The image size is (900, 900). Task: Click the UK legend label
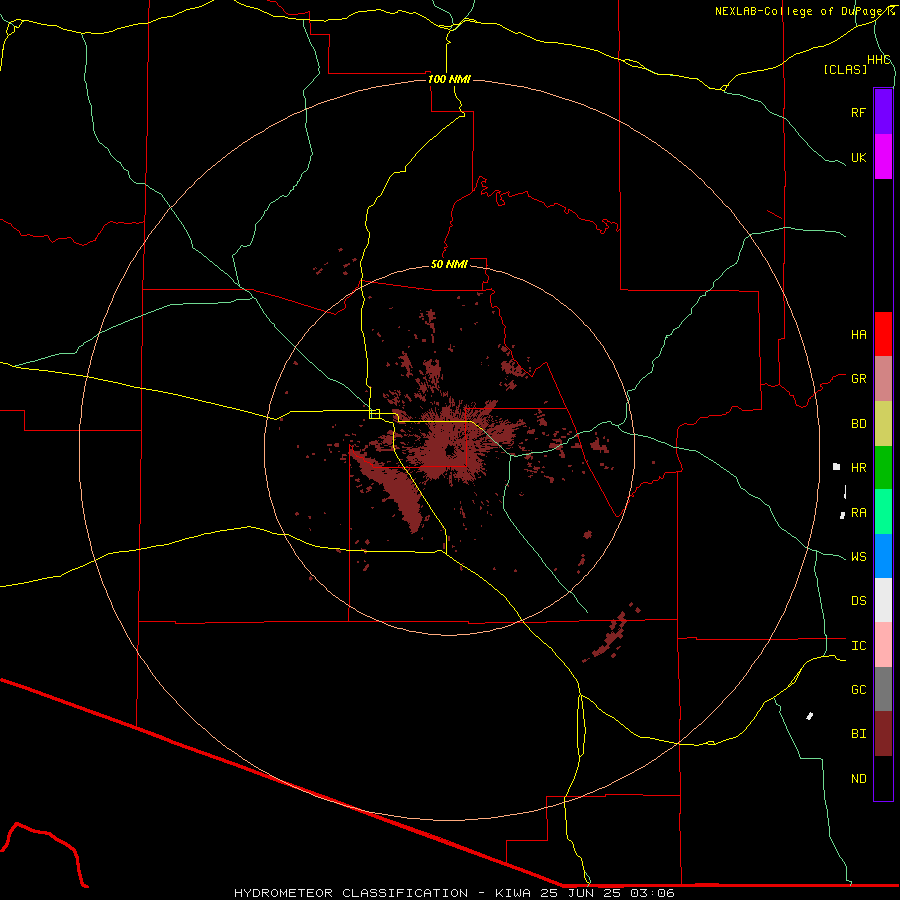[x=858, y=157]
